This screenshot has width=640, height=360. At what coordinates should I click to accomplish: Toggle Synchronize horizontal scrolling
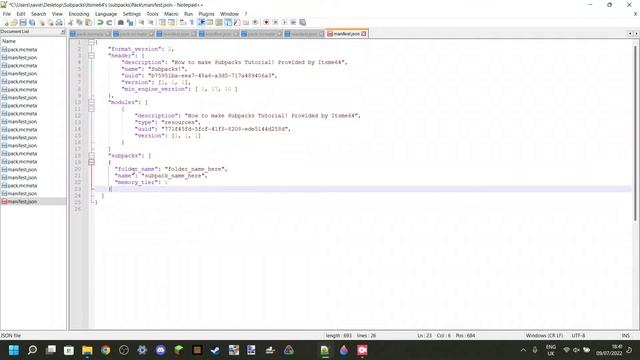point(171,22)
